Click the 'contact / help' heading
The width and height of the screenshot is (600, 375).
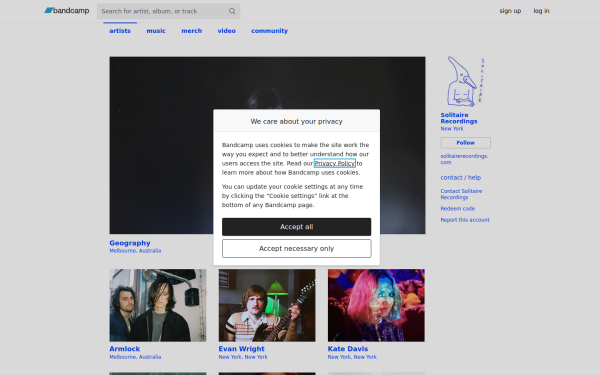(x=460, y=178)
